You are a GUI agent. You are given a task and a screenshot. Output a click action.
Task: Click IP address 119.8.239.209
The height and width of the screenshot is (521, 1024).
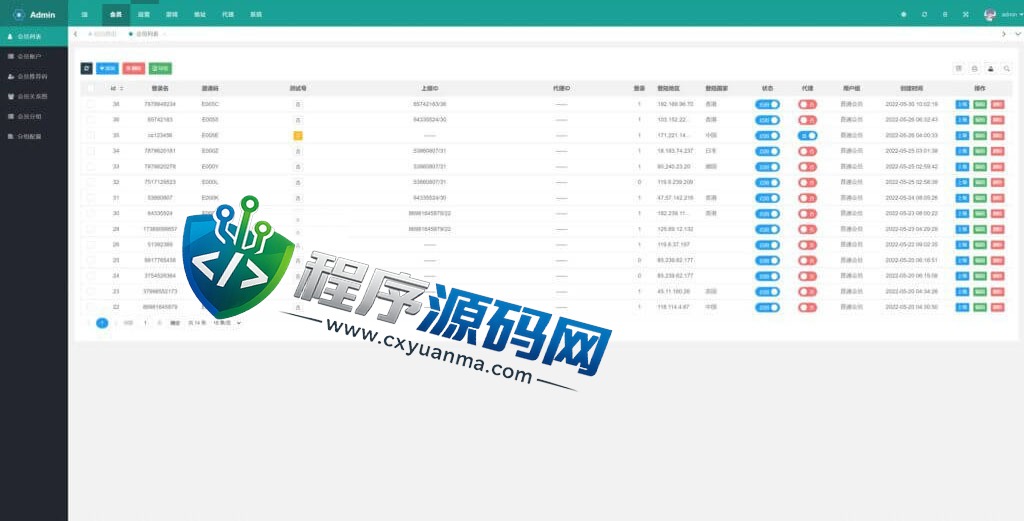[675, 182]
